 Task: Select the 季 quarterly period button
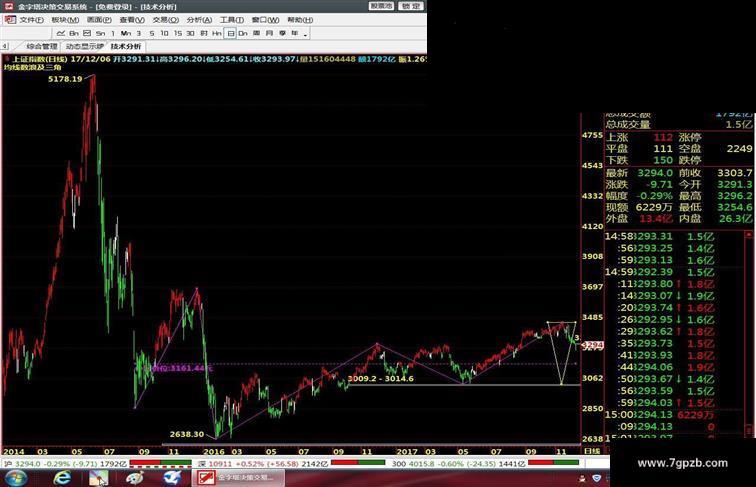pos(283,33)
